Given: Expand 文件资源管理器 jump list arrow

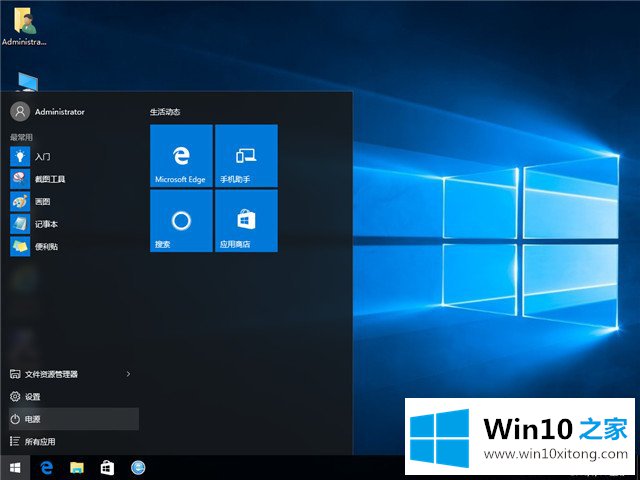Looking at the screenshot, I should pyautogui.click(x=128, y=374).
